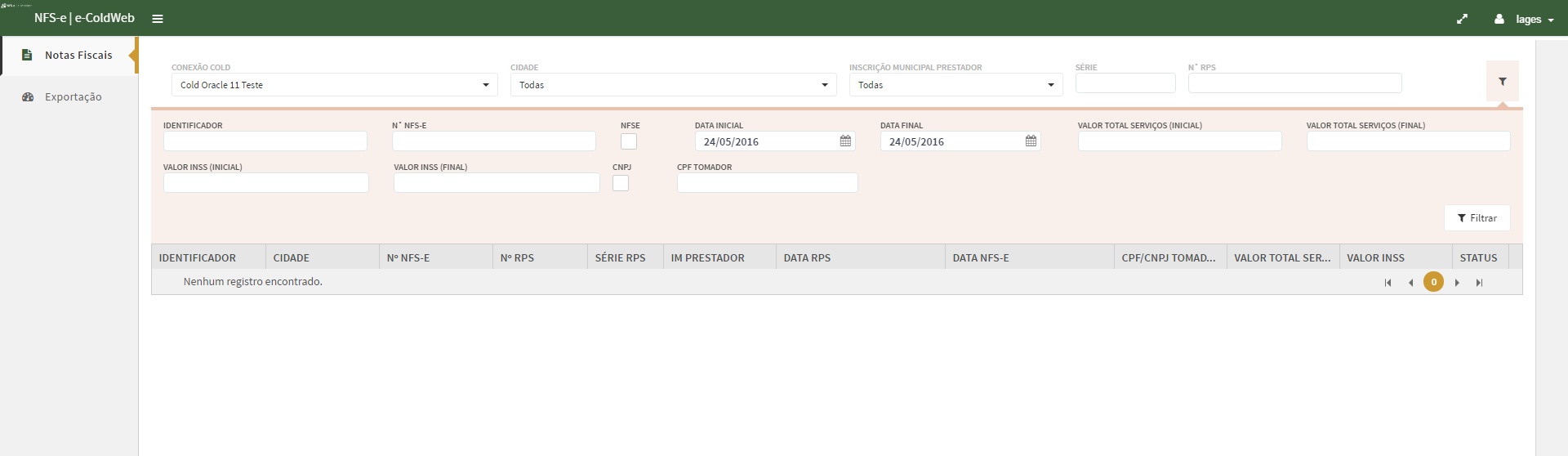The image size is (1568, 456).
Task: Enable the NFSE checkbox
Action: click(x=629, y=141)
